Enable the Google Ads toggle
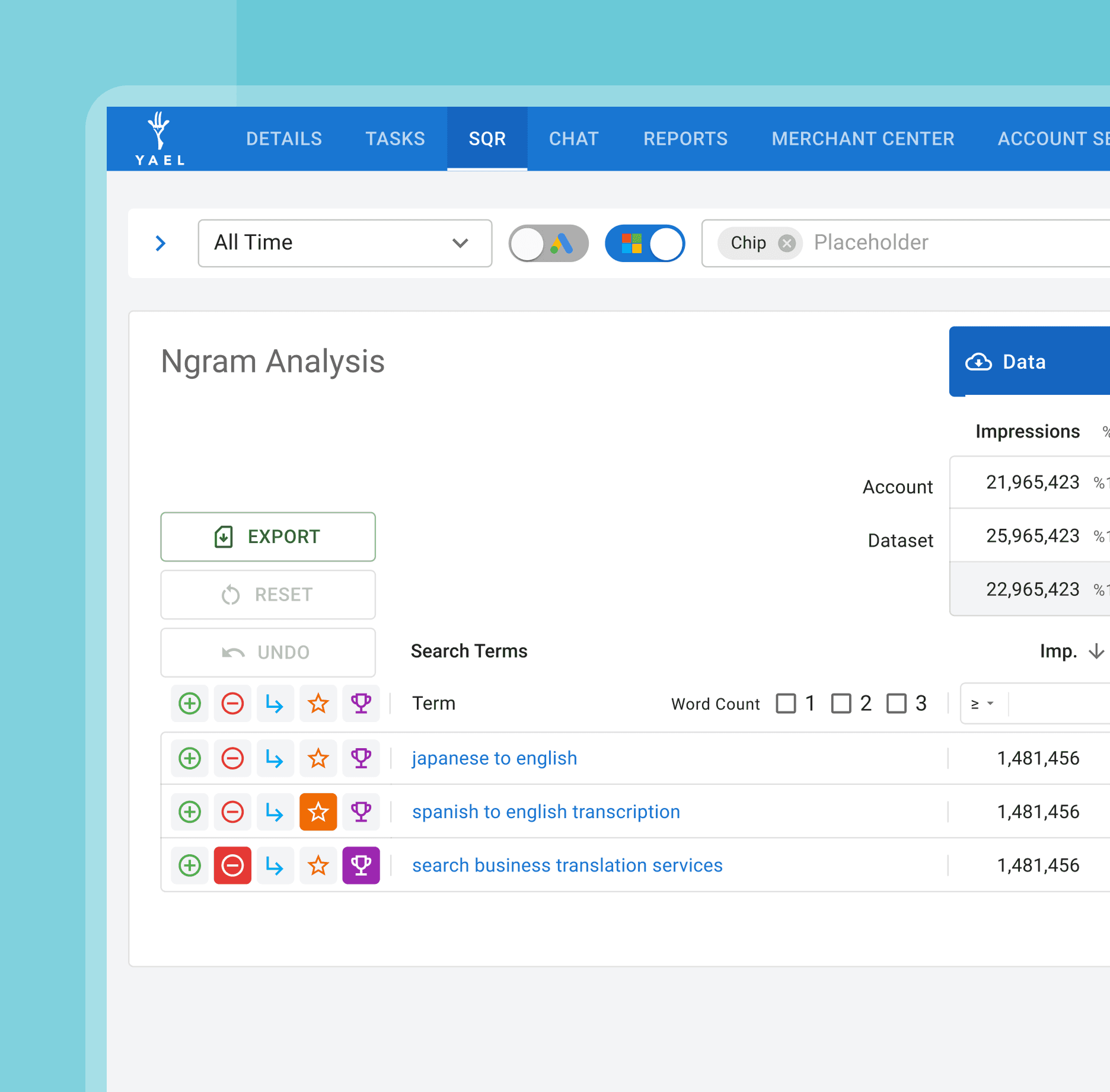 pyautogui.click(x=548, y=243)
